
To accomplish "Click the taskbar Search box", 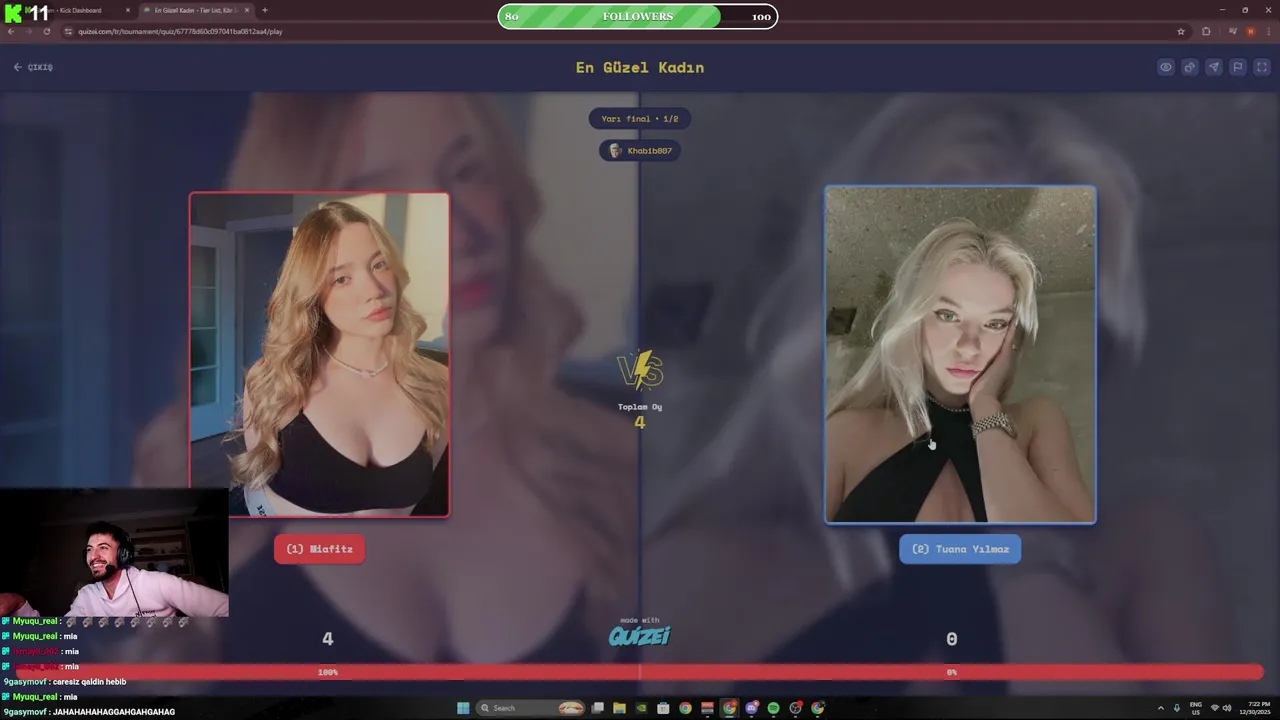I will coord(531,708).
